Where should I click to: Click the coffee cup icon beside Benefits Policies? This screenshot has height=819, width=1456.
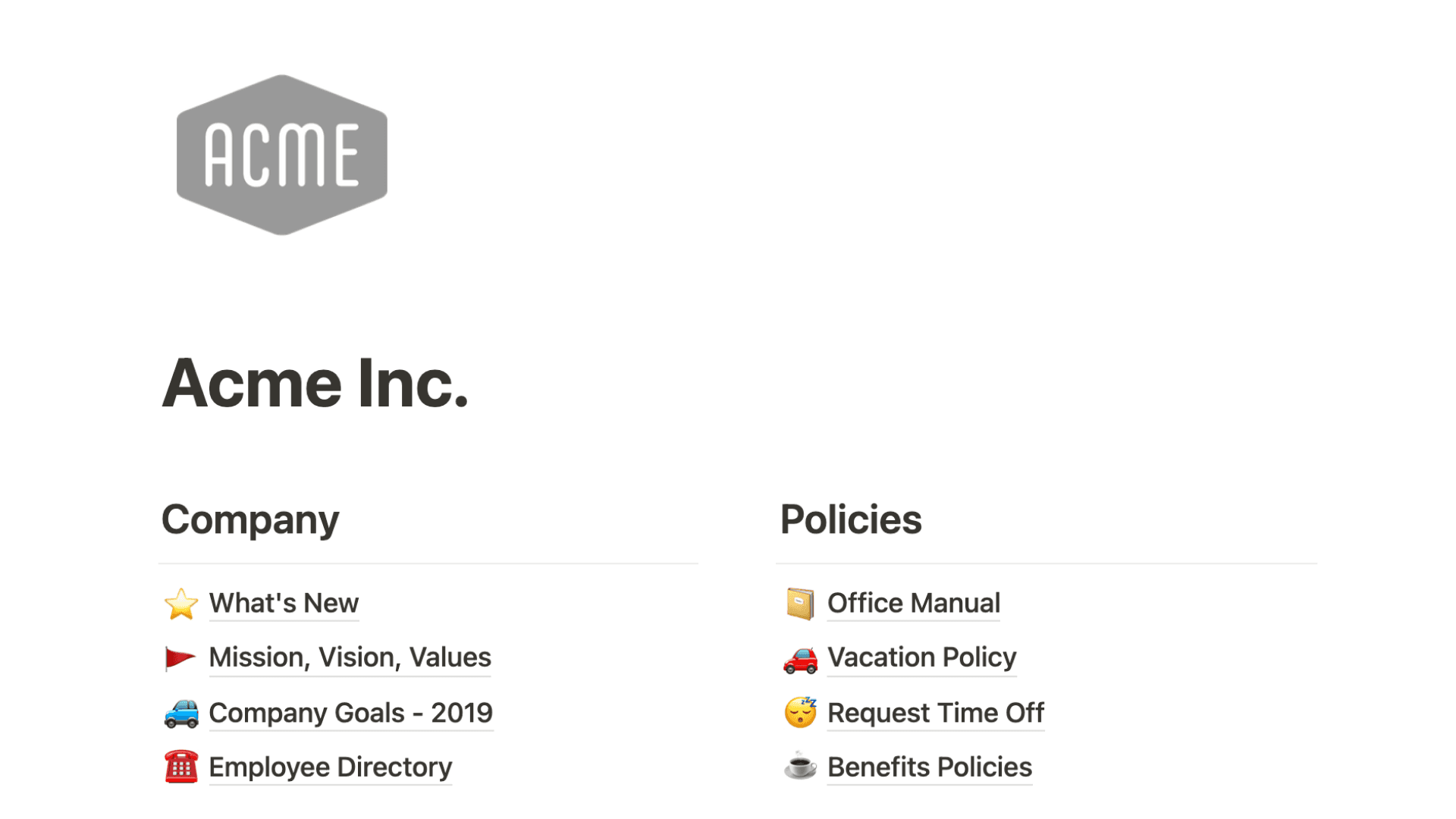799,767
